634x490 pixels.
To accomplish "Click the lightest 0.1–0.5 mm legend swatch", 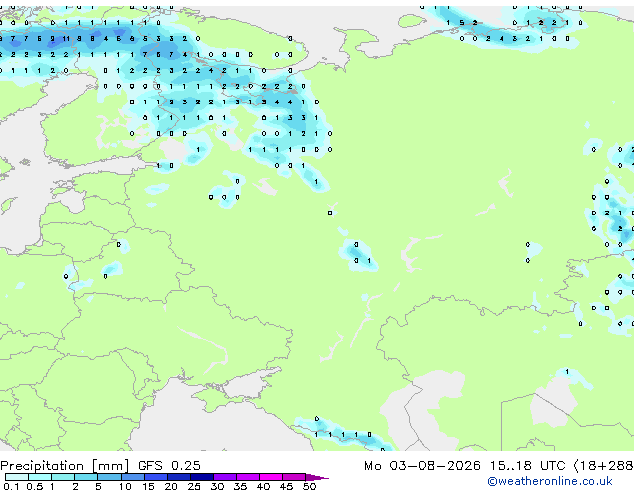I will (17, 477).
